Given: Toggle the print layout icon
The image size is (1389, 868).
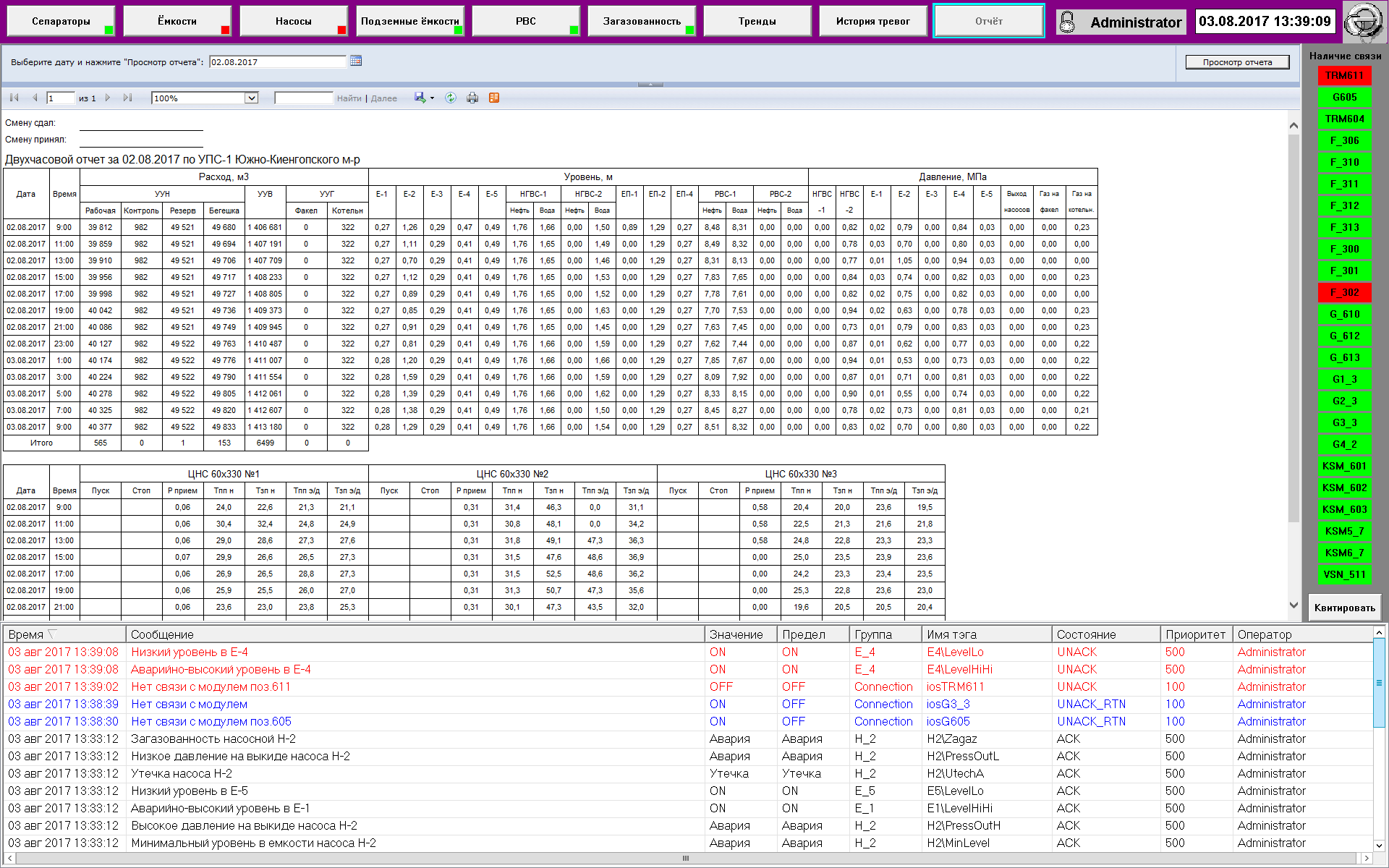Looking at the screenshot, I should tap(494, 98).
